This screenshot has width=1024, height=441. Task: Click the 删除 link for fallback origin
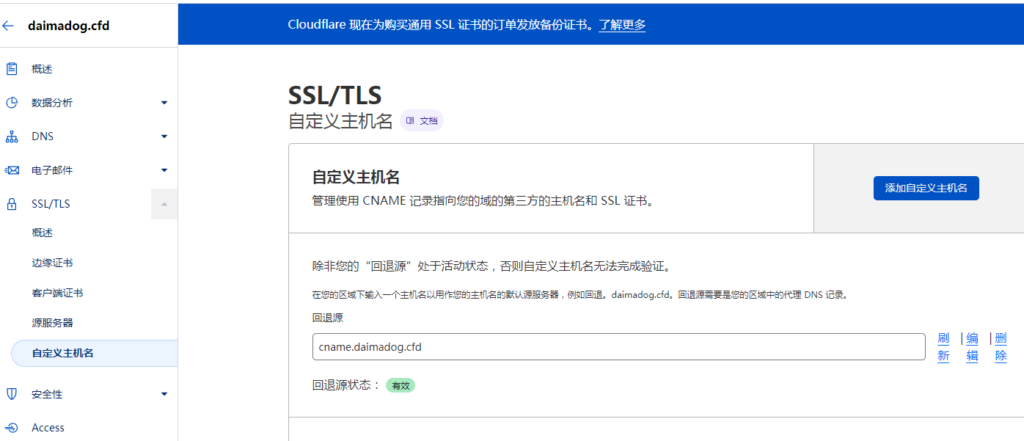[1000, 347]
